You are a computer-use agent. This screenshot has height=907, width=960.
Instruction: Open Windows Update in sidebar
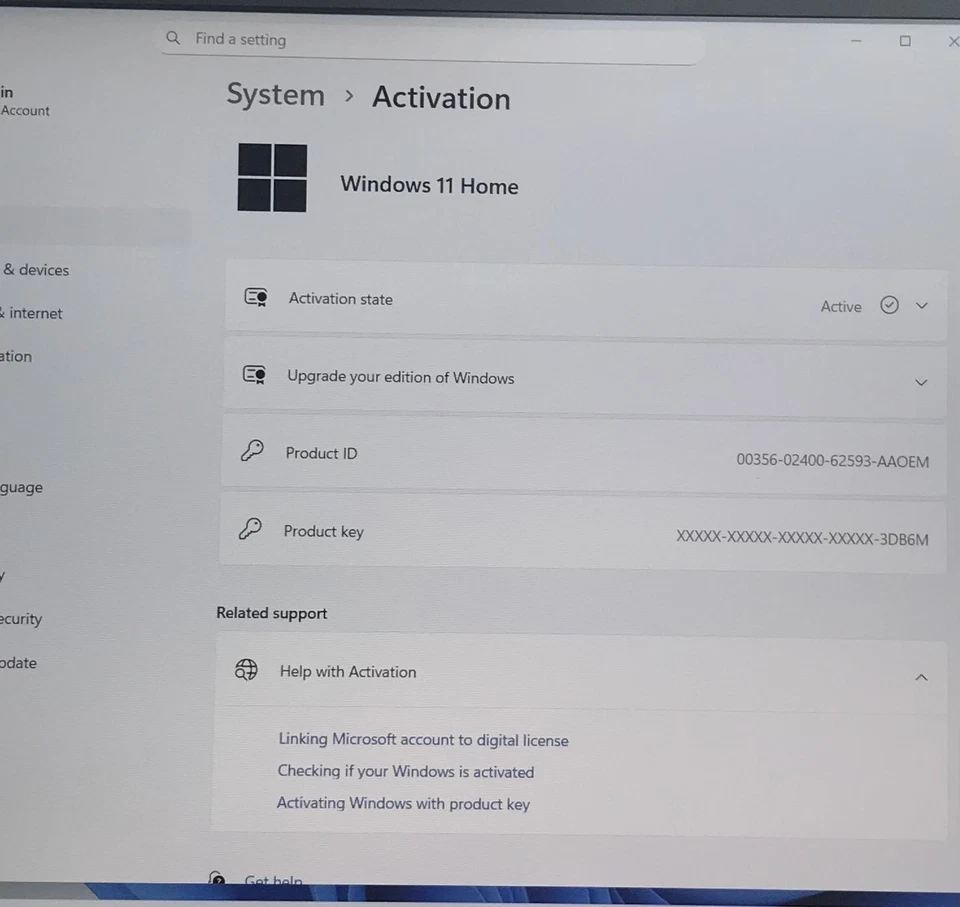pos(18,663)
